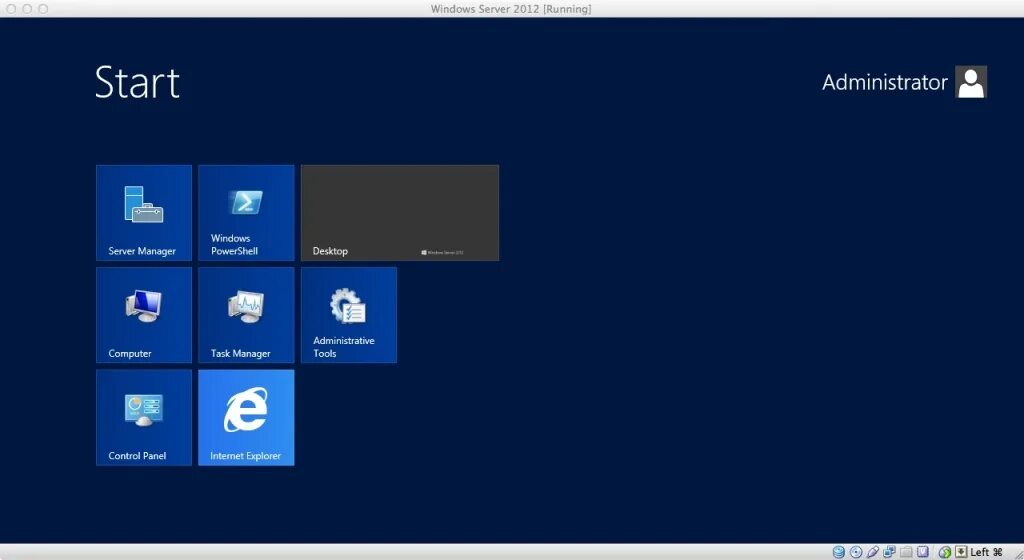
Task: Click the shared folders icon in VirtualBox status bar
Action: (x=906, y=552)
